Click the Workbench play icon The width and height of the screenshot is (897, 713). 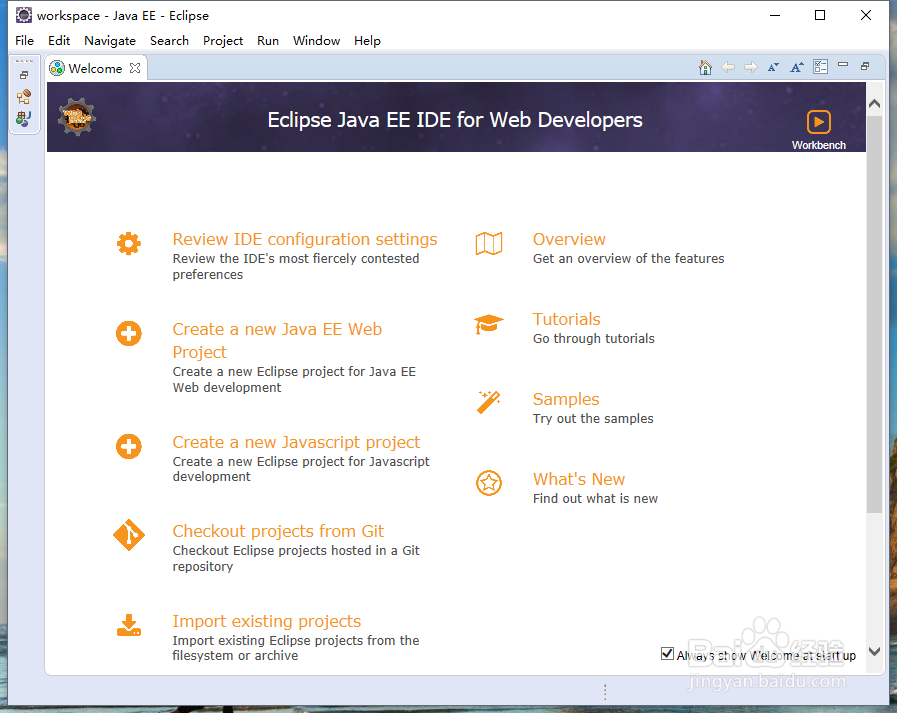819,122
